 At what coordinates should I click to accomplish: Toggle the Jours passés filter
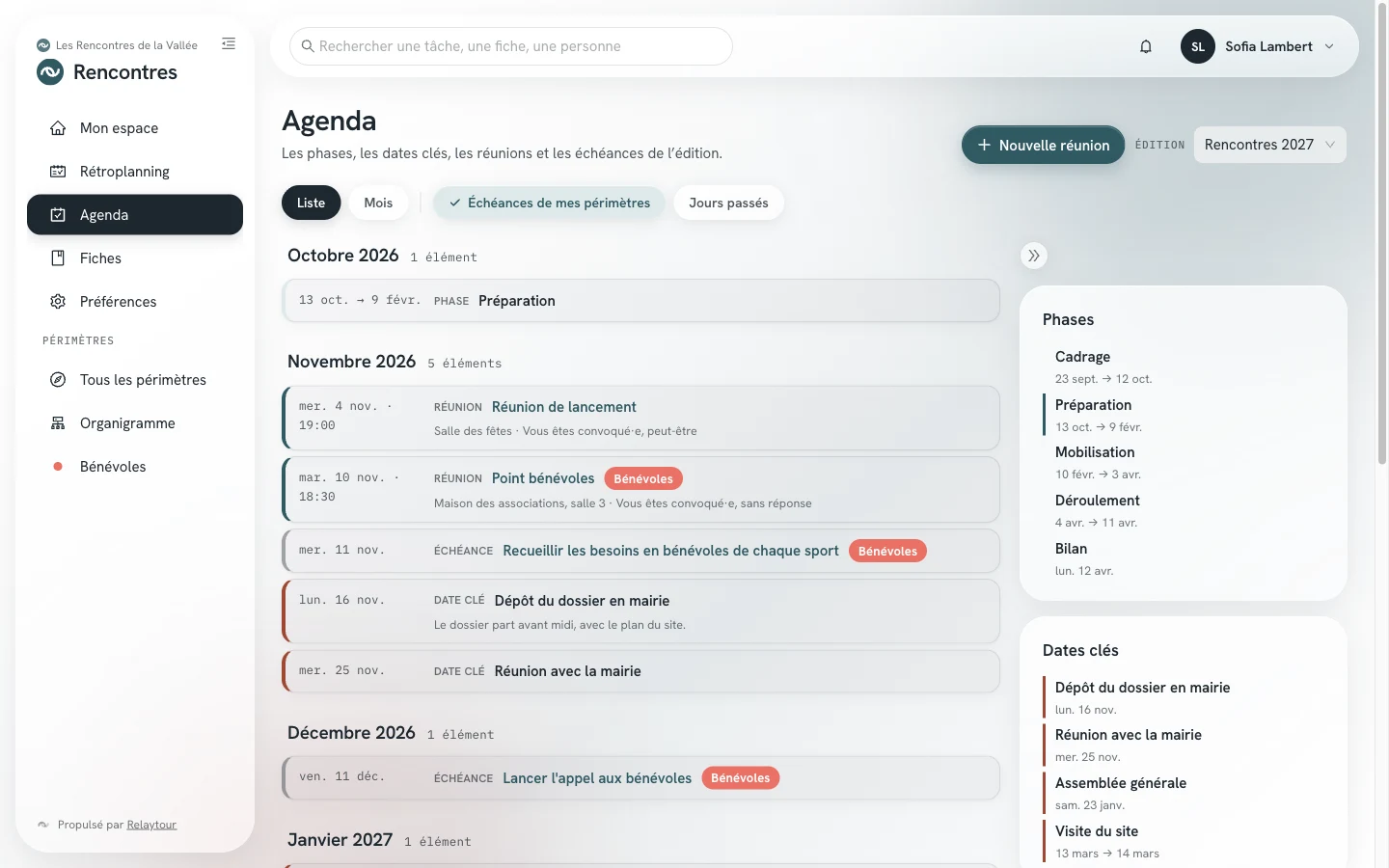click(x=728, y=203)
